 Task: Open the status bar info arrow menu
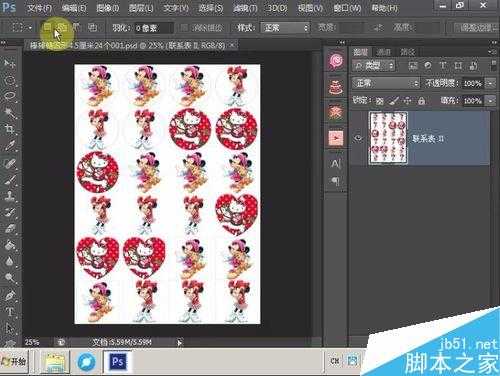[x=180, y=342]
